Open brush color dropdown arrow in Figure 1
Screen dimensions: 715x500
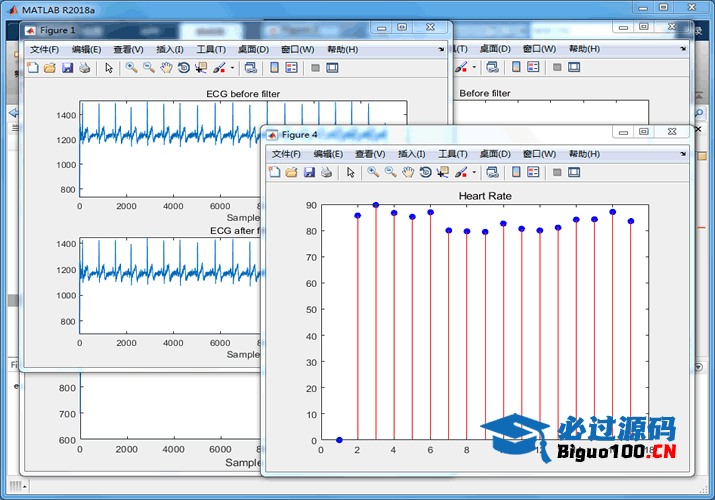[x=232, y=68]
